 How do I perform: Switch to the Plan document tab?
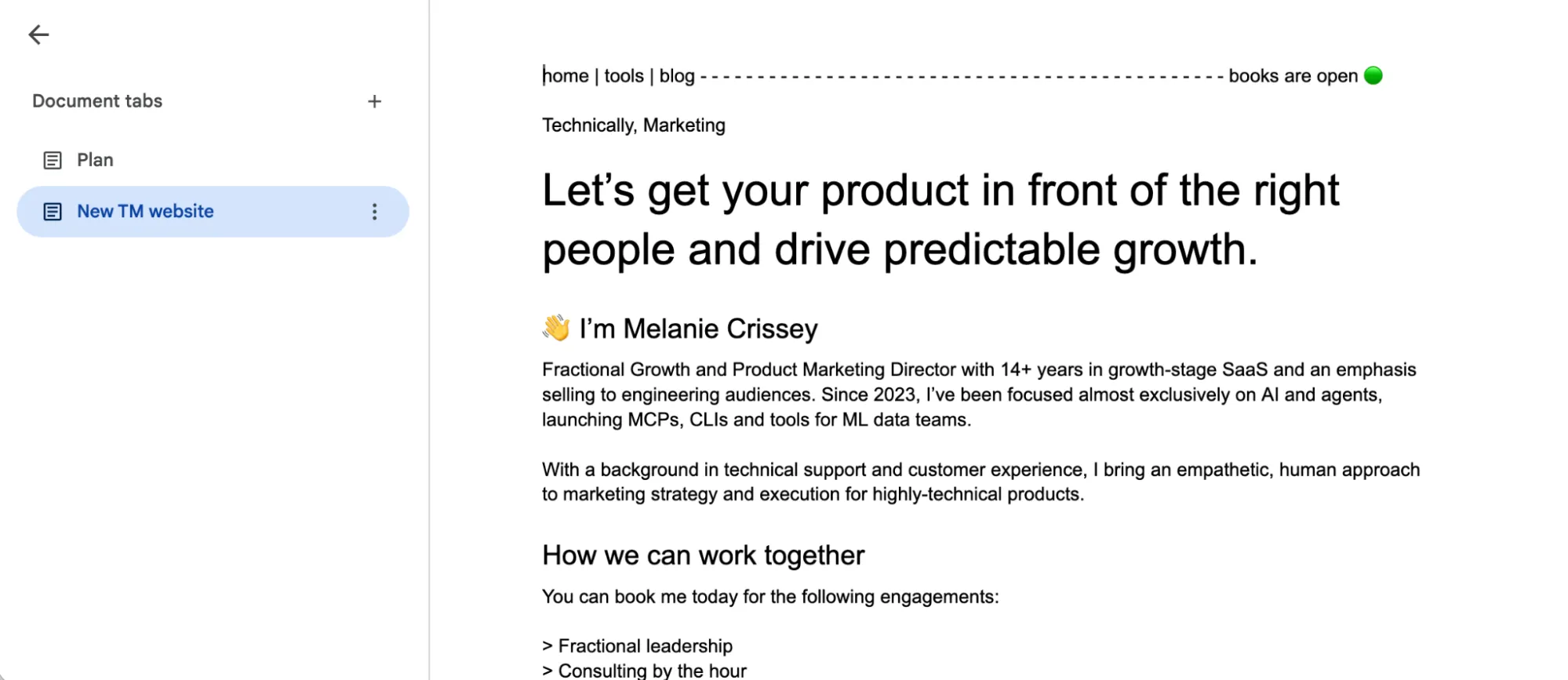click(x=94, y=159)
